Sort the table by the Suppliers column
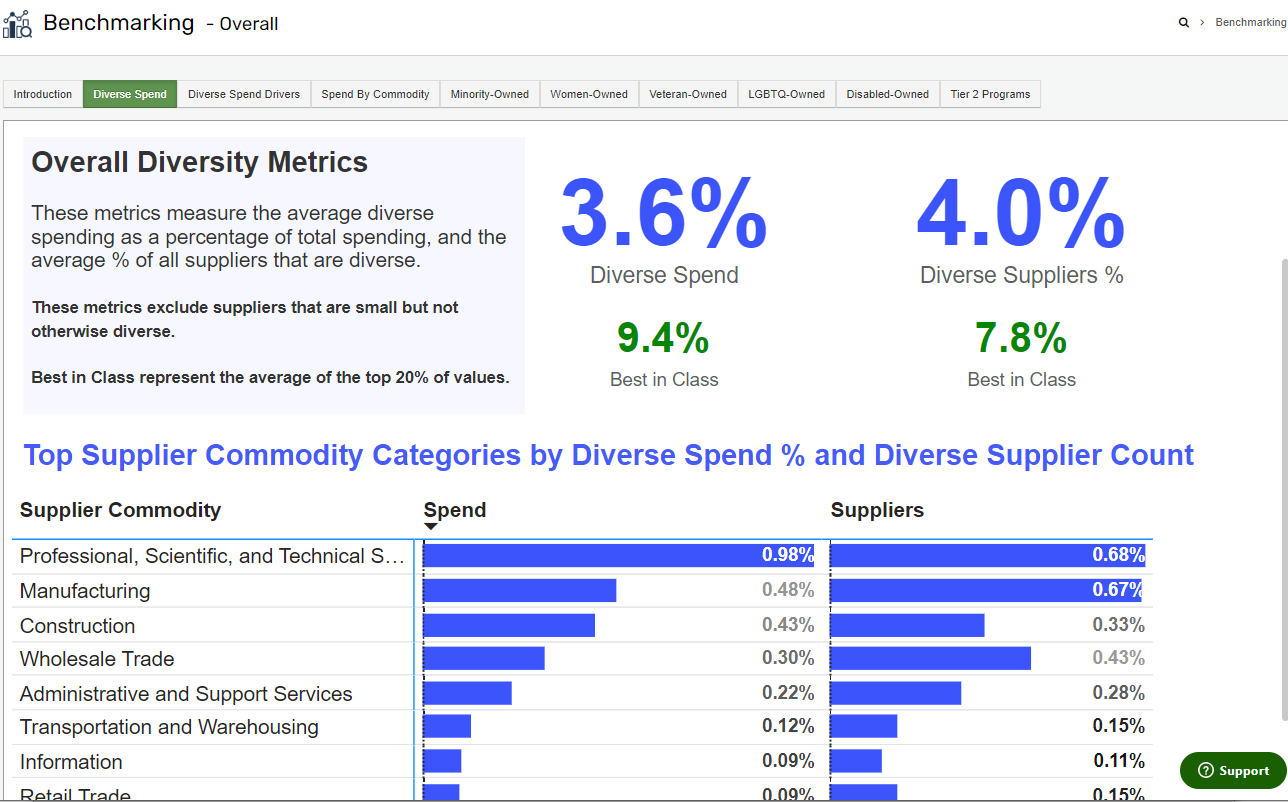The width and height of the screenshot is (1288, 802). click(x=877, y=510)
